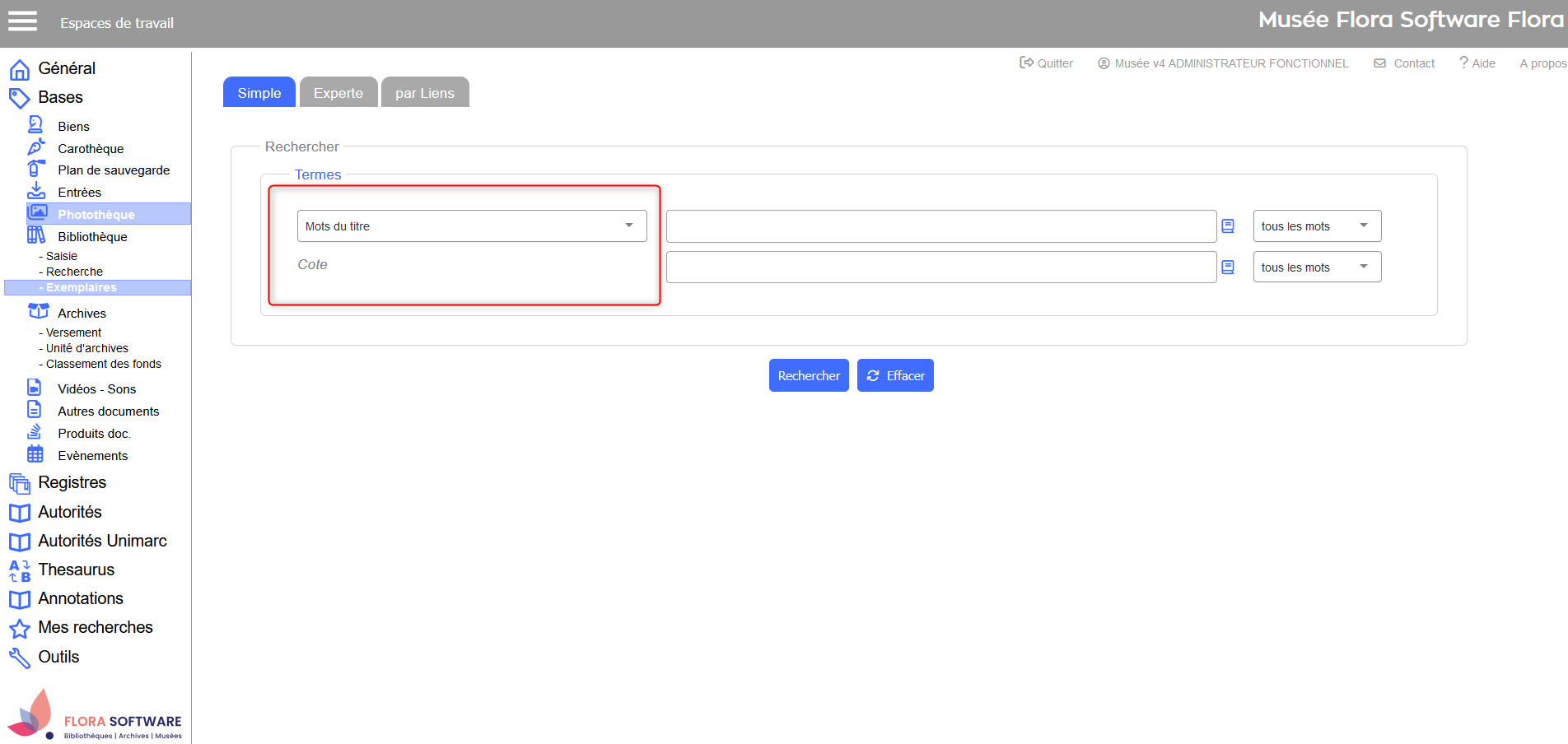Click the Effacer button
This screenshot has height=744, width=1568.
(x=895, y=376)
